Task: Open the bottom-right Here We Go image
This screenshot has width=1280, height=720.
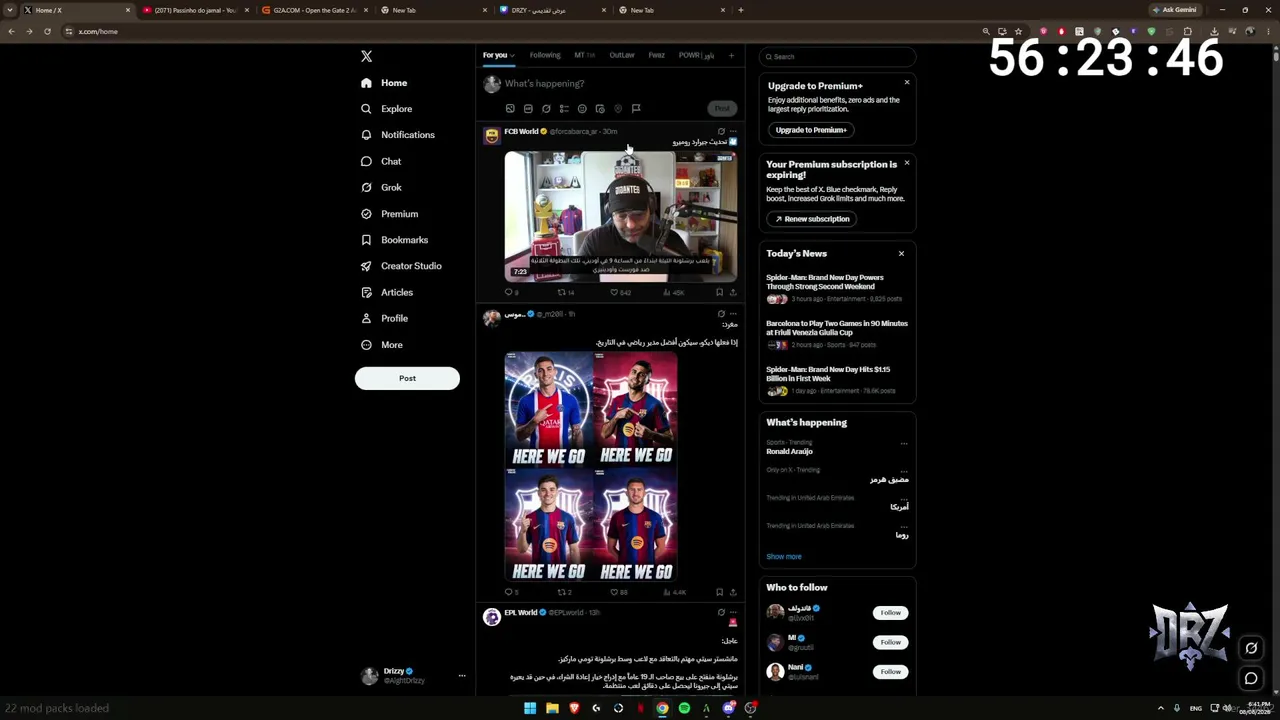Action: coord(635,525)
